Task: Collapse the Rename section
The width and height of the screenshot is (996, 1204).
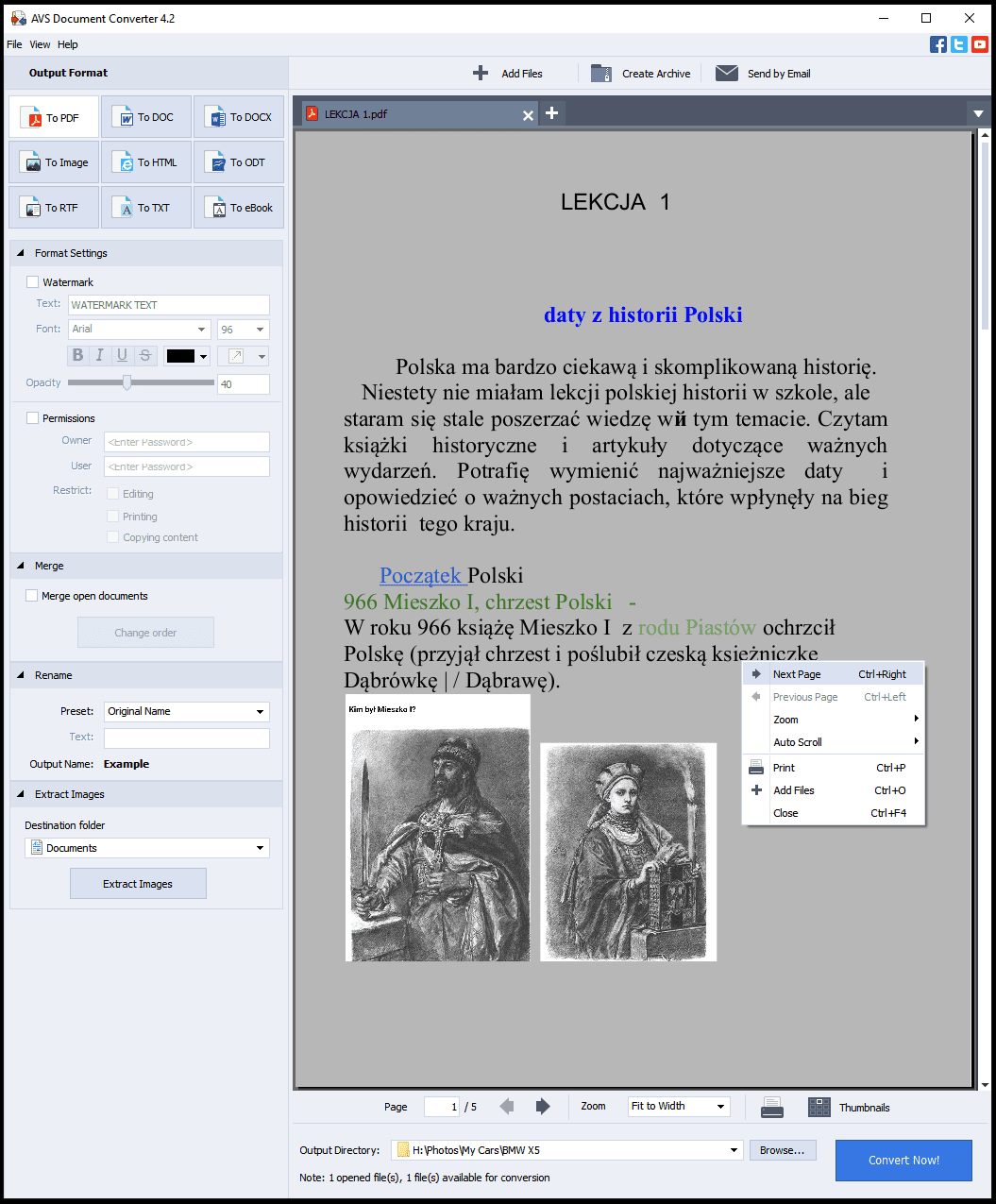Action: [20, 674]
